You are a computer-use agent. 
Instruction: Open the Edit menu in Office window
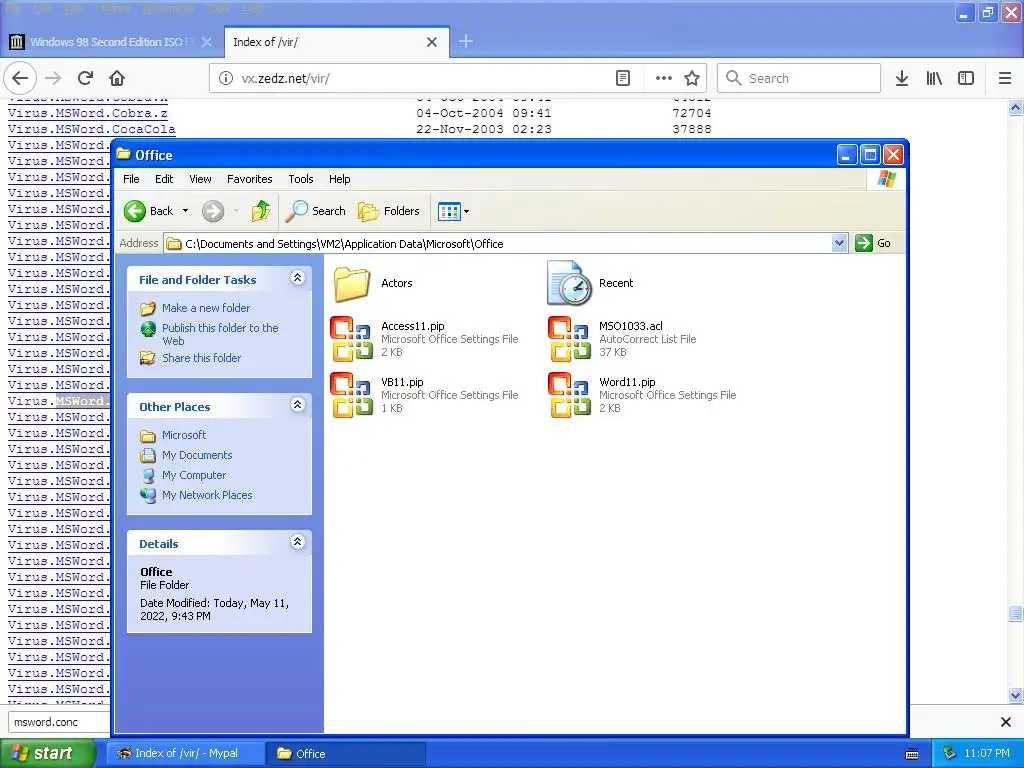pyautogui.click(x=164, y=179)
